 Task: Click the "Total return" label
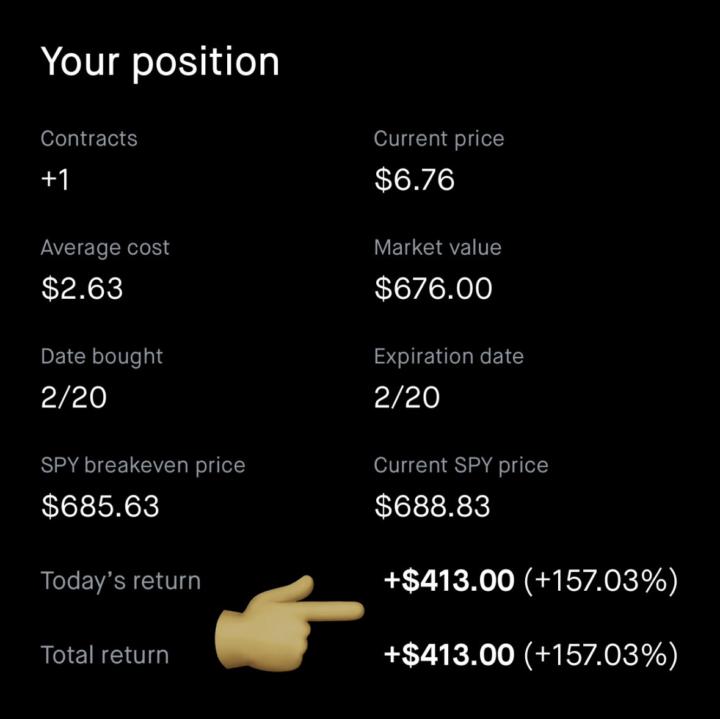(x=104, y=656)
